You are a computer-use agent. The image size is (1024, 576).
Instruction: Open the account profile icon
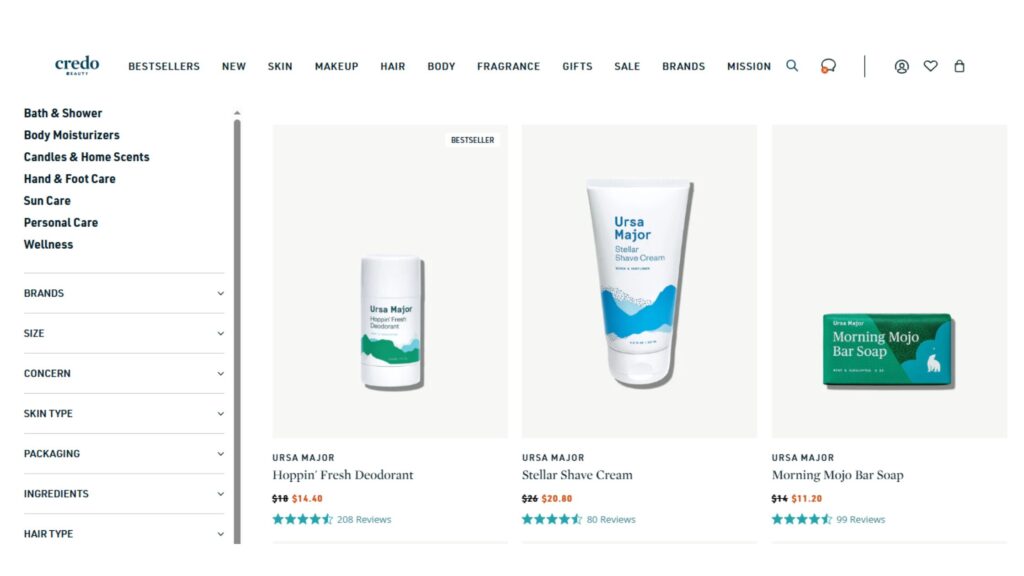point(901,66)
